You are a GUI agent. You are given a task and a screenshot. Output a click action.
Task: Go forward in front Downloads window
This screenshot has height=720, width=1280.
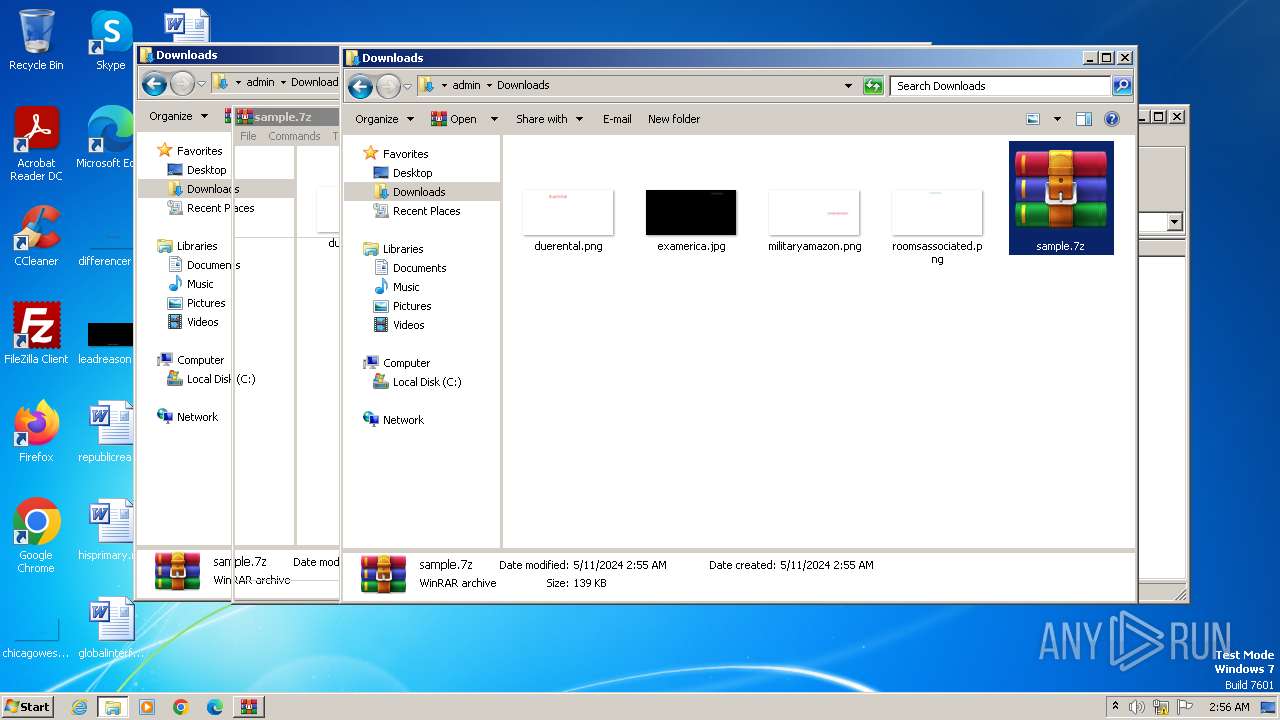point(387,86)
